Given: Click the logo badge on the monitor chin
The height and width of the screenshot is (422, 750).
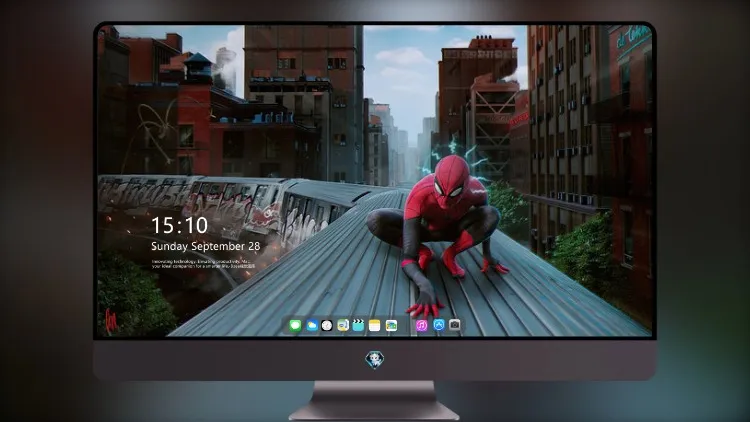Looking at the screenshot, I should (375, 360).
